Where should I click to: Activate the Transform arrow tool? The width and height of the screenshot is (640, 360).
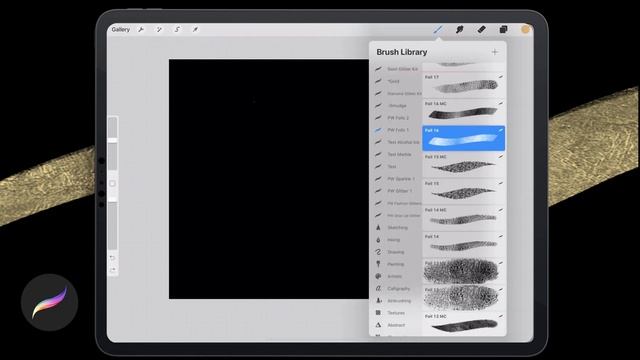pos(195,29)
